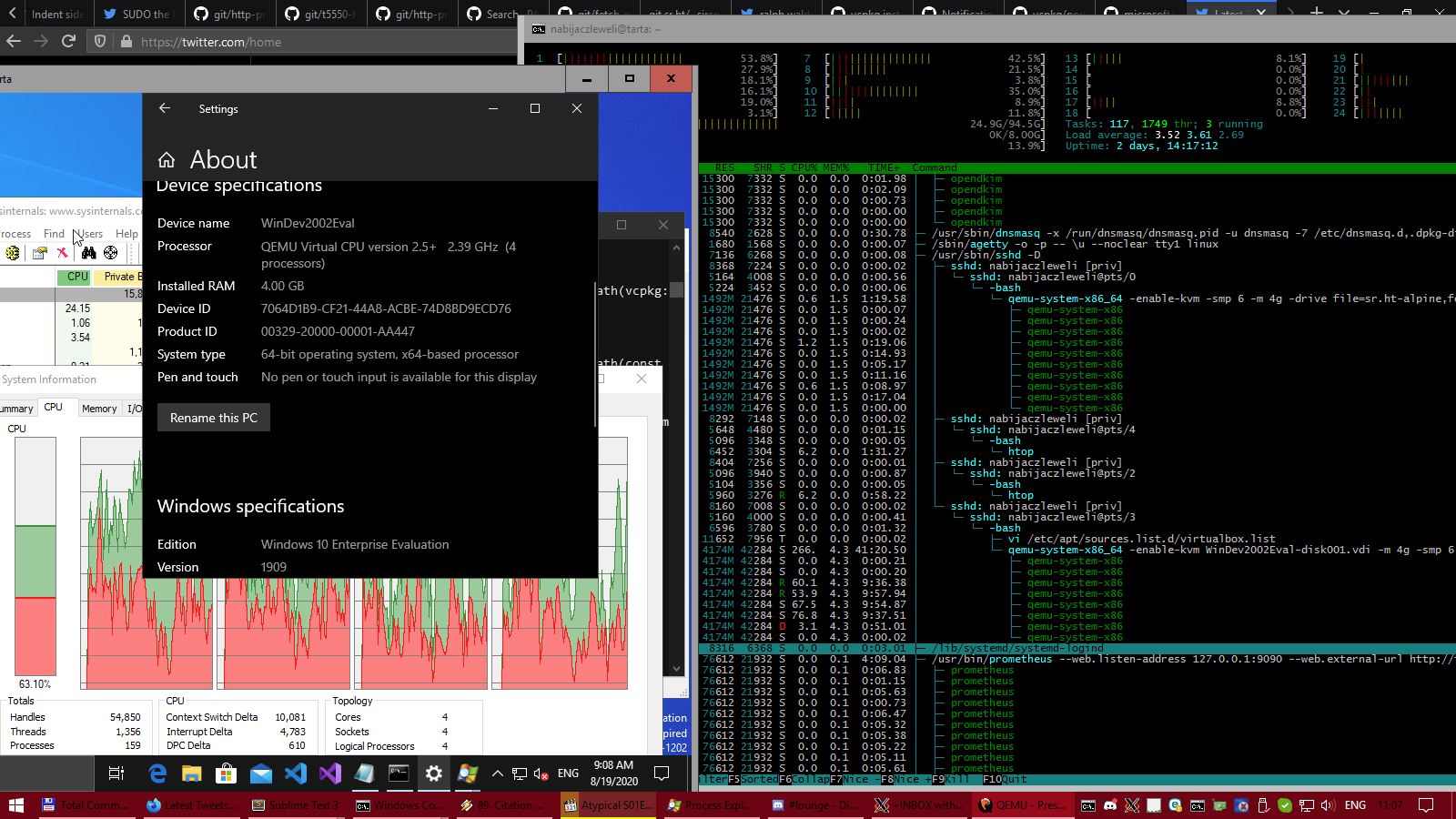This screenshot has width=1456, height=819.
Task: Show hidden tray icons with the chevron
Action: point(498,773)
